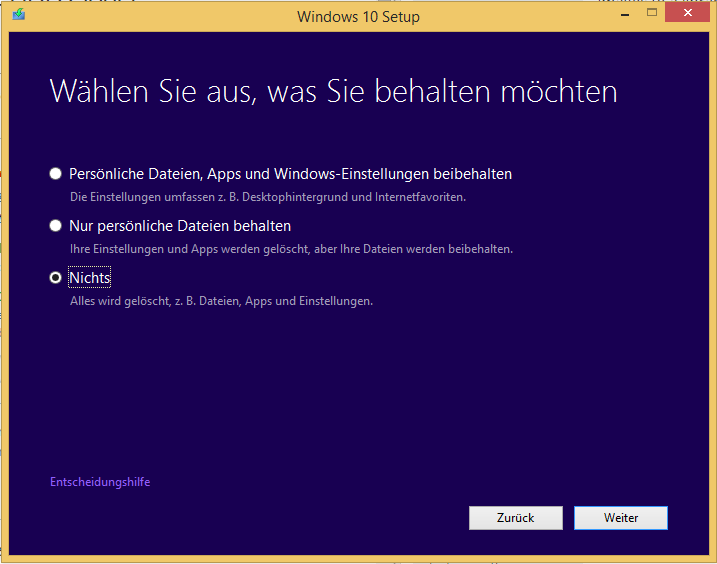Click the "Windows 10 Setup" title bar text

coord(358,16)
